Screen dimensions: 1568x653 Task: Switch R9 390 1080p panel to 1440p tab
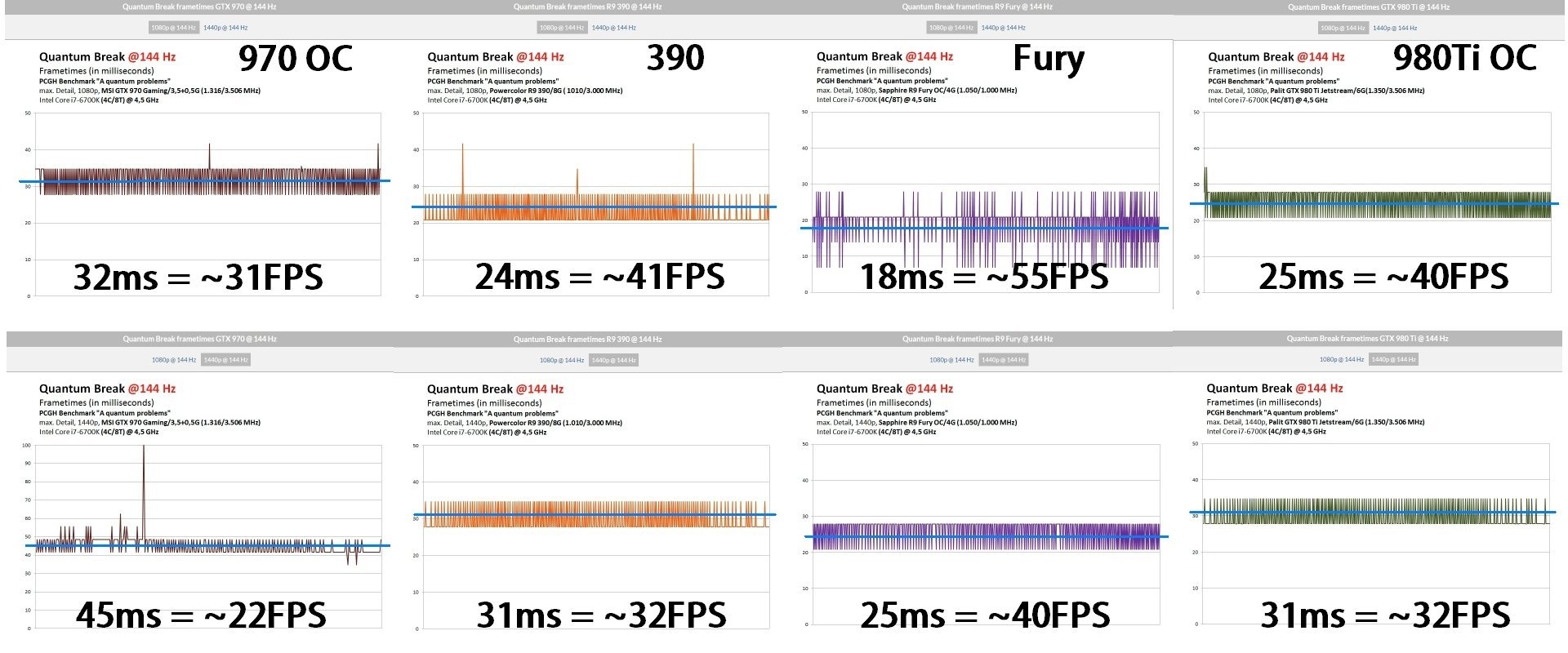click(614, 28)
